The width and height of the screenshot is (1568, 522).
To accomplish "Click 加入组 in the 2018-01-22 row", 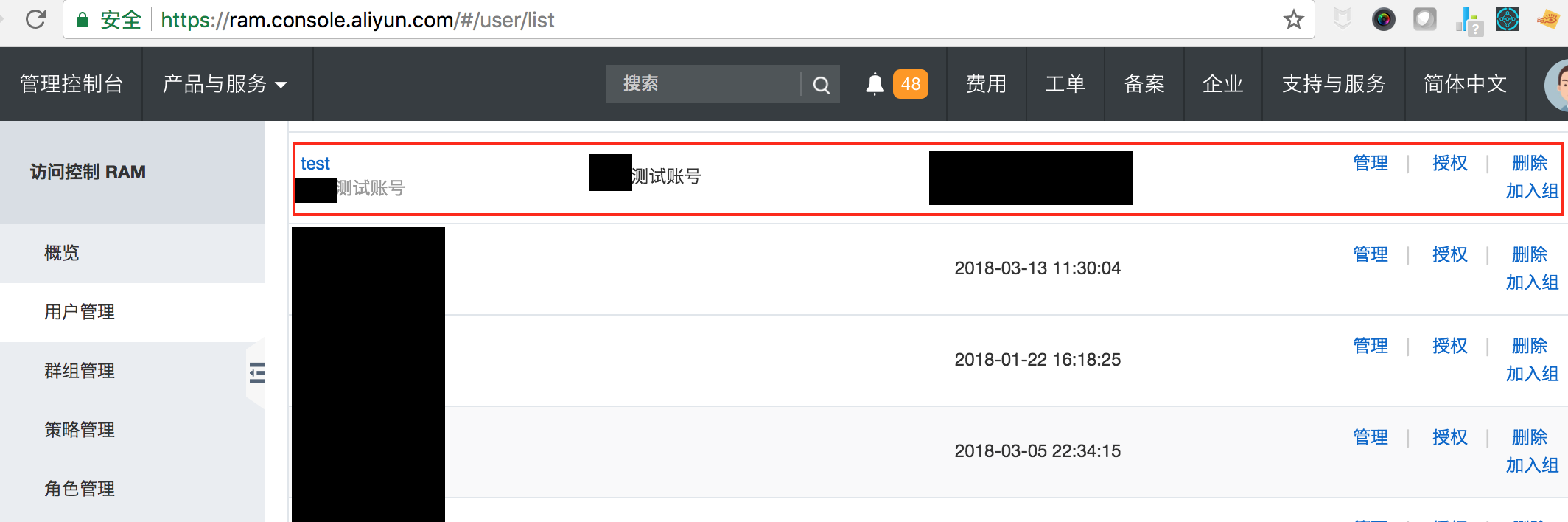I will coord(1532,374).
